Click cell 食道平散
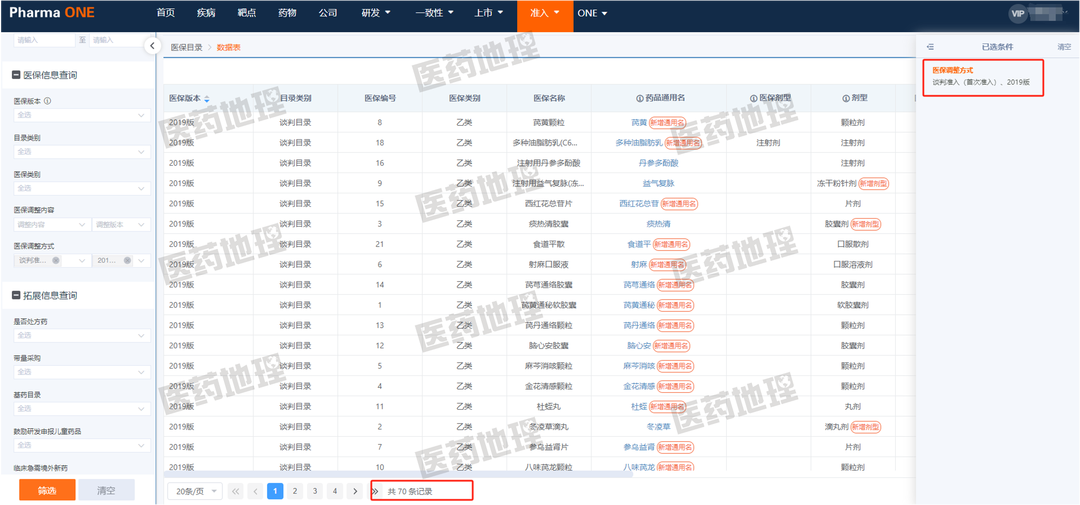The image size is (1080, 505). (549, 245)
